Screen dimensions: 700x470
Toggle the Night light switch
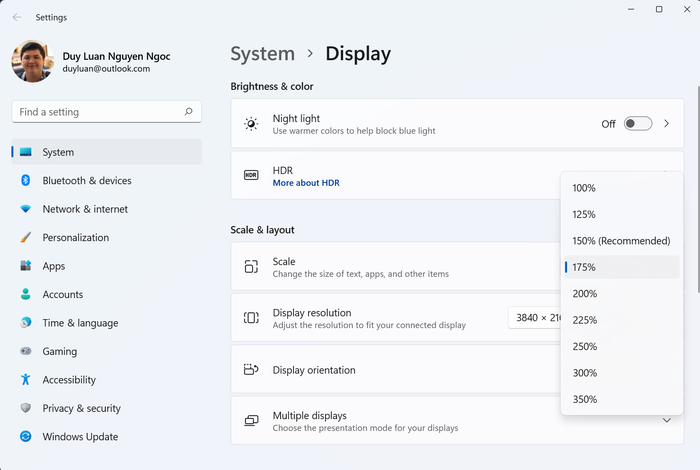[x=637, y=124]
